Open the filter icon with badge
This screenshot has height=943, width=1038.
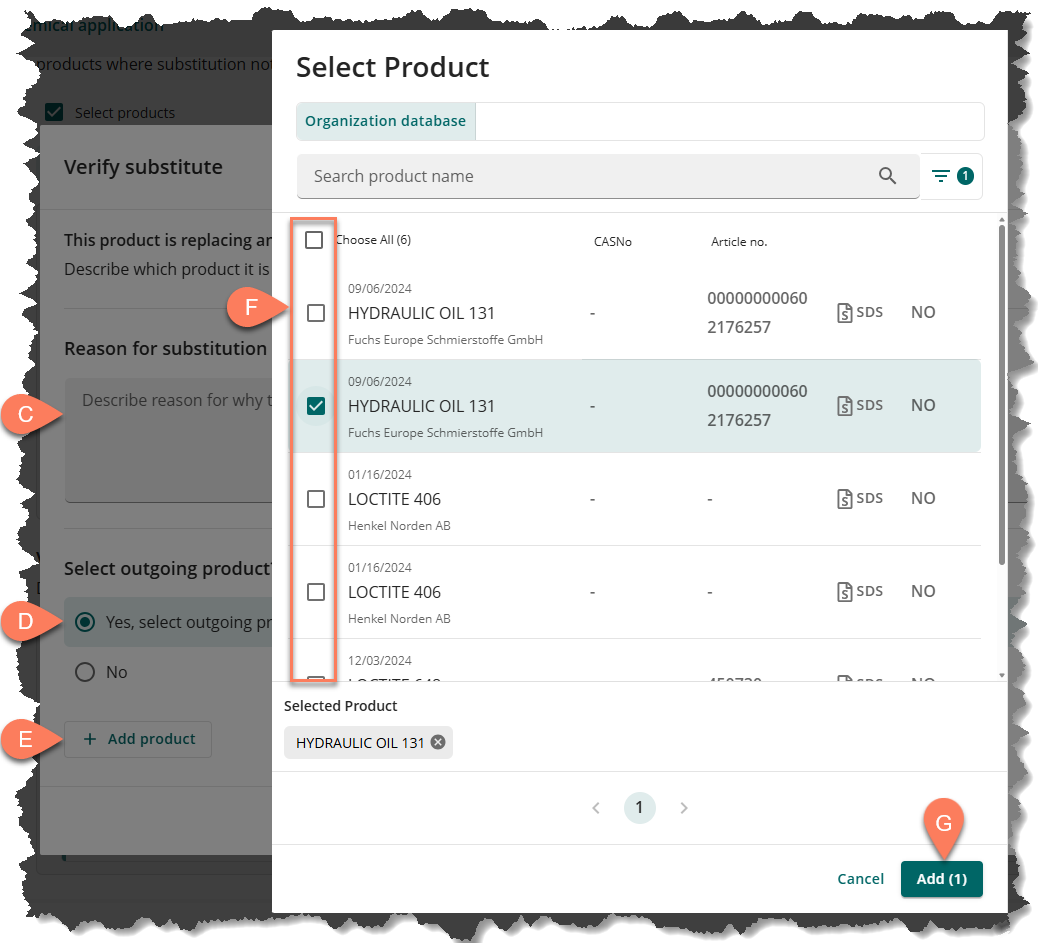click(951, 176)
